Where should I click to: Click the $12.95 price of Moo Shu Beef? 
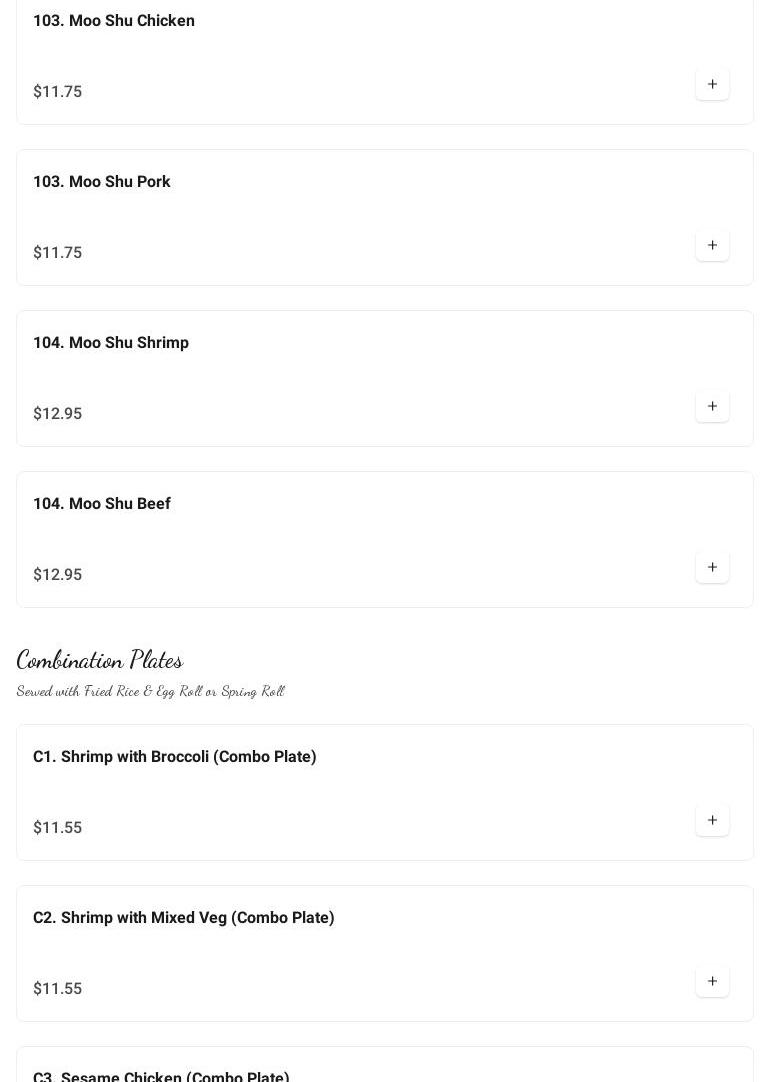(x=58, y=575)
